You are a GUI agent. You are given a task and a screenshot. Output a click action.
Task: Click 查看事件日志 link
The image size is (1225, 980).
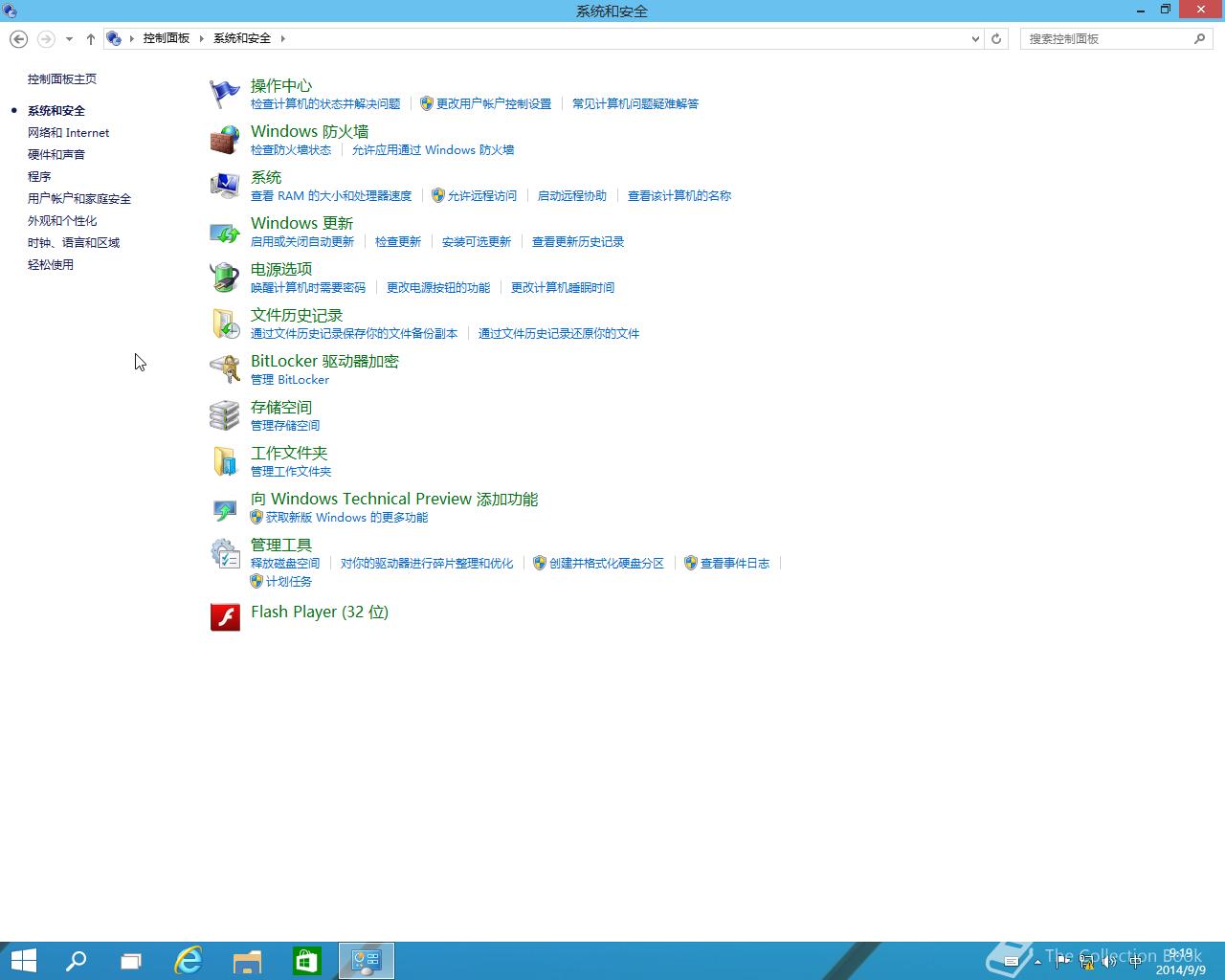pyautogui.click(x=735, y=563)
